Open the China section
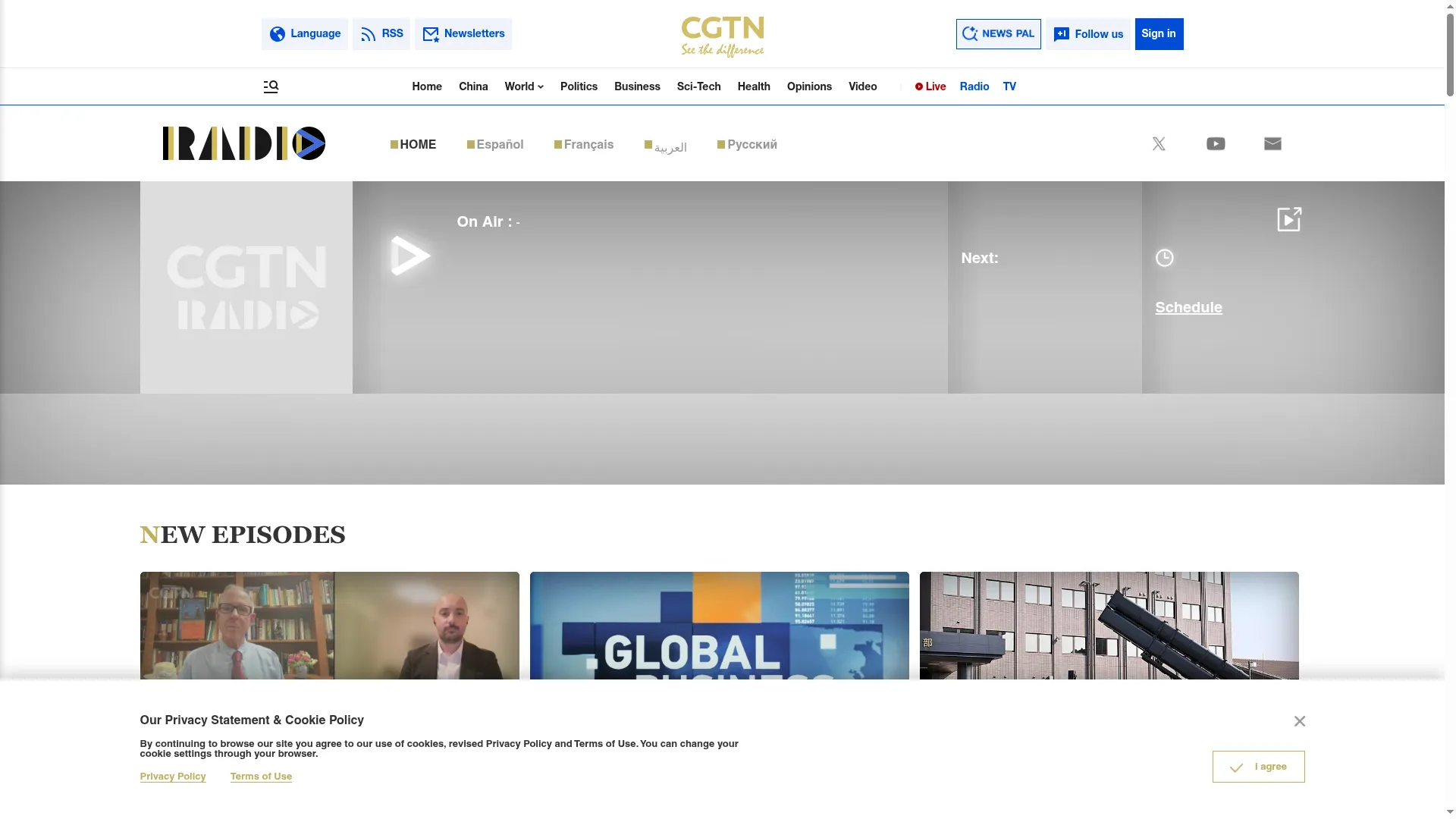Screen dimensions: 1456x819 point(473,86)
